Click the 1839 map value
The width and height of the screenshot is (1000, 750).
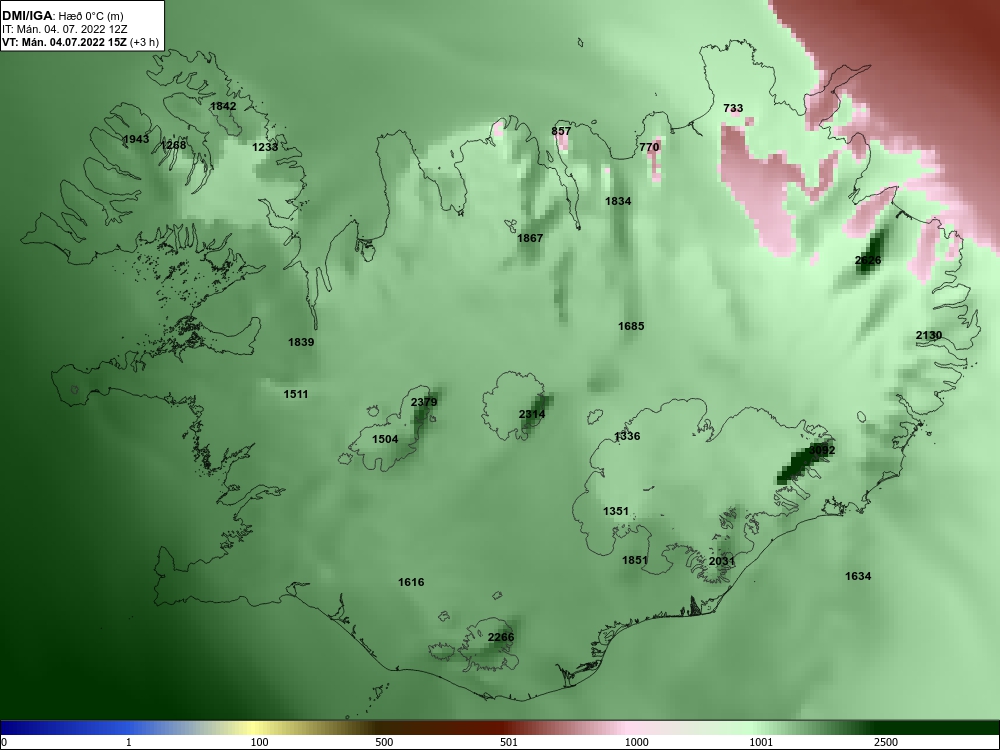(x=301, y=342)
